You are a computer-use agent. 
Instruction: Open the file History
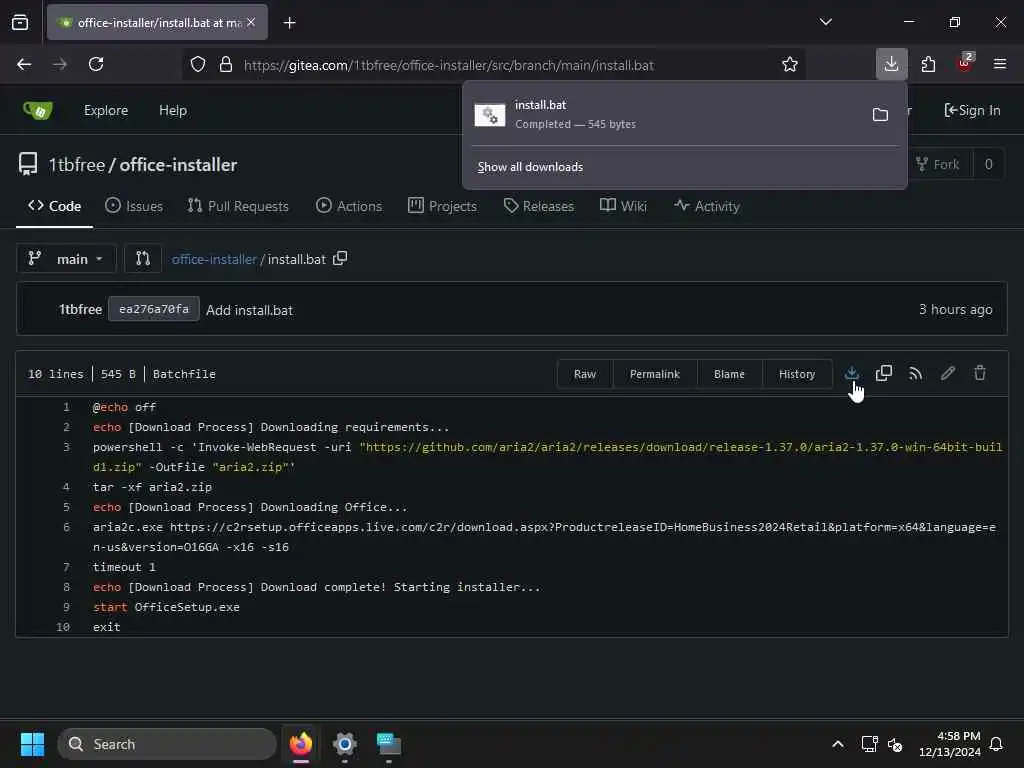797,374
